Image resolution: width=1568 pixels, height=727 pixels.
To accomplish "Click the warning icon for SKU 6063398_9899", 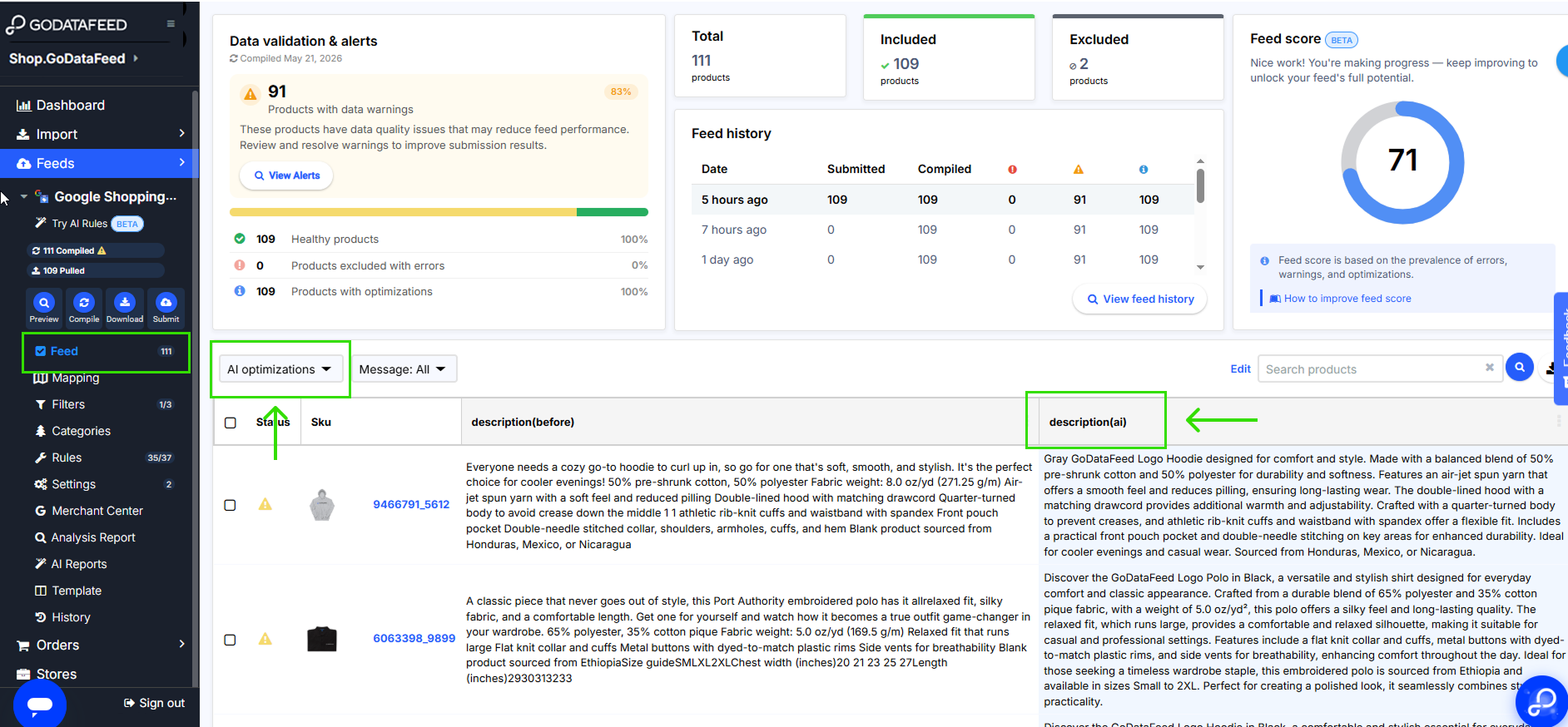I will tap(265, 639).
